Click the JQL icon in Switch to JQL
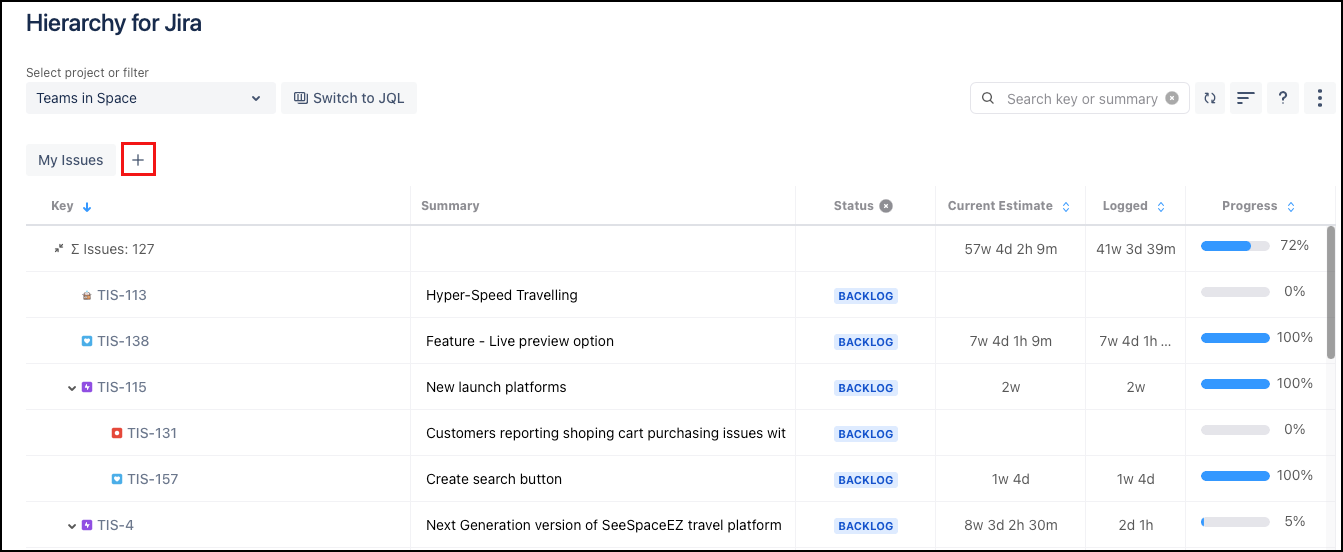The width and height of the screenshot is (1343, 552). [x=301, y=98]
